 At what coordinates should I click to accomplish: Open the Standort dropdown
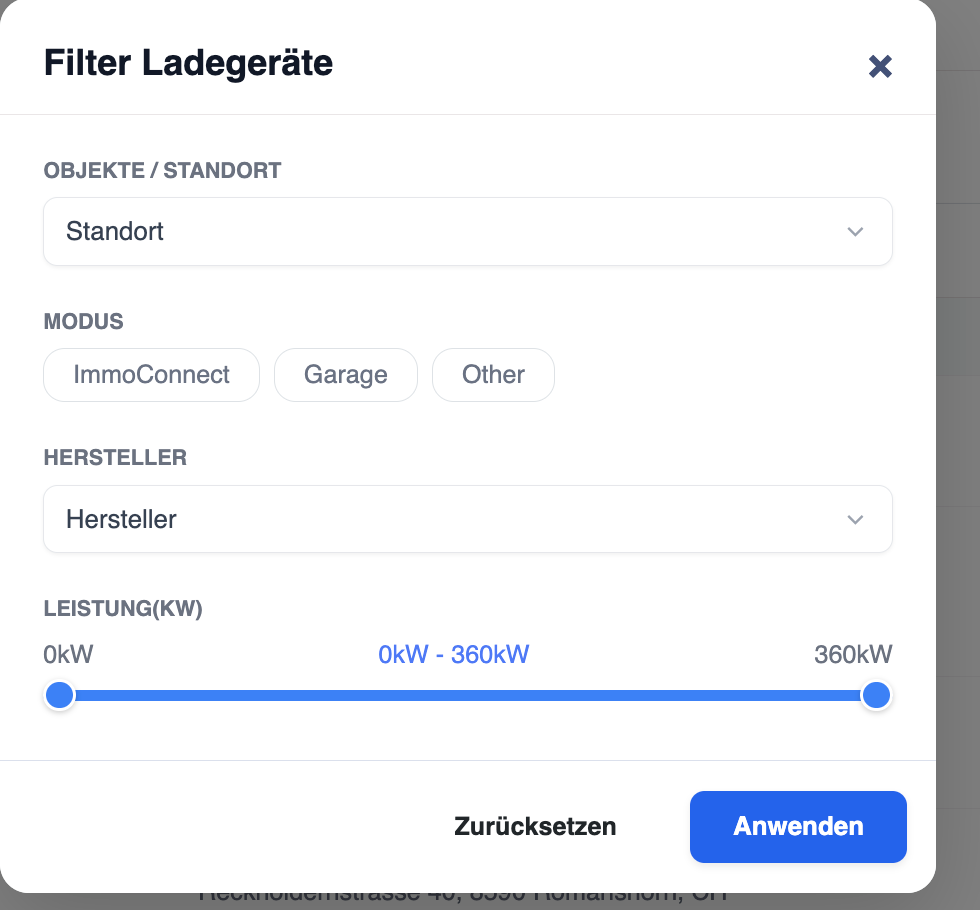(x=468, y=231)
